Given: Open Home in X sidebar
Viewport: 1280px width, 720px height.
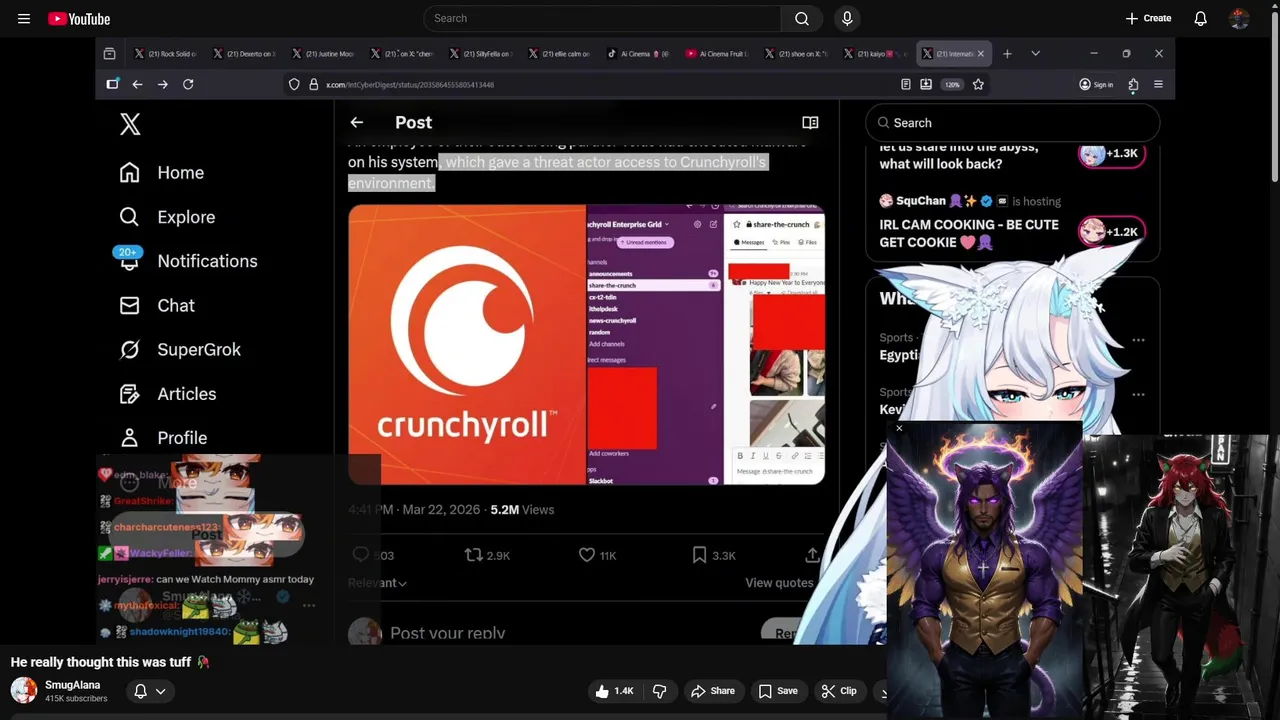Looking at the screenshot, I should [161, 173].
